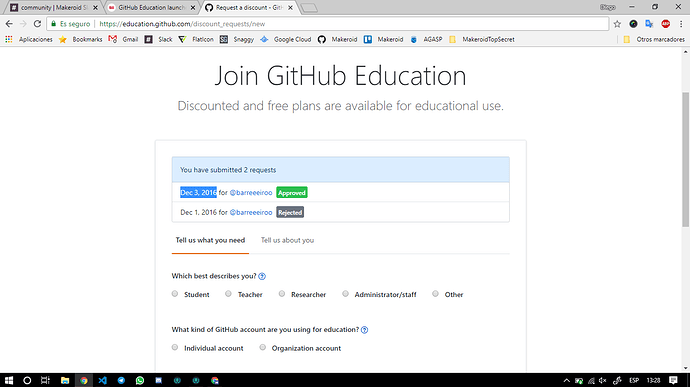The width and height of the screenshot is (690, 387).
Task: Open the Action Center notifications icon
Action: point(673,380)
